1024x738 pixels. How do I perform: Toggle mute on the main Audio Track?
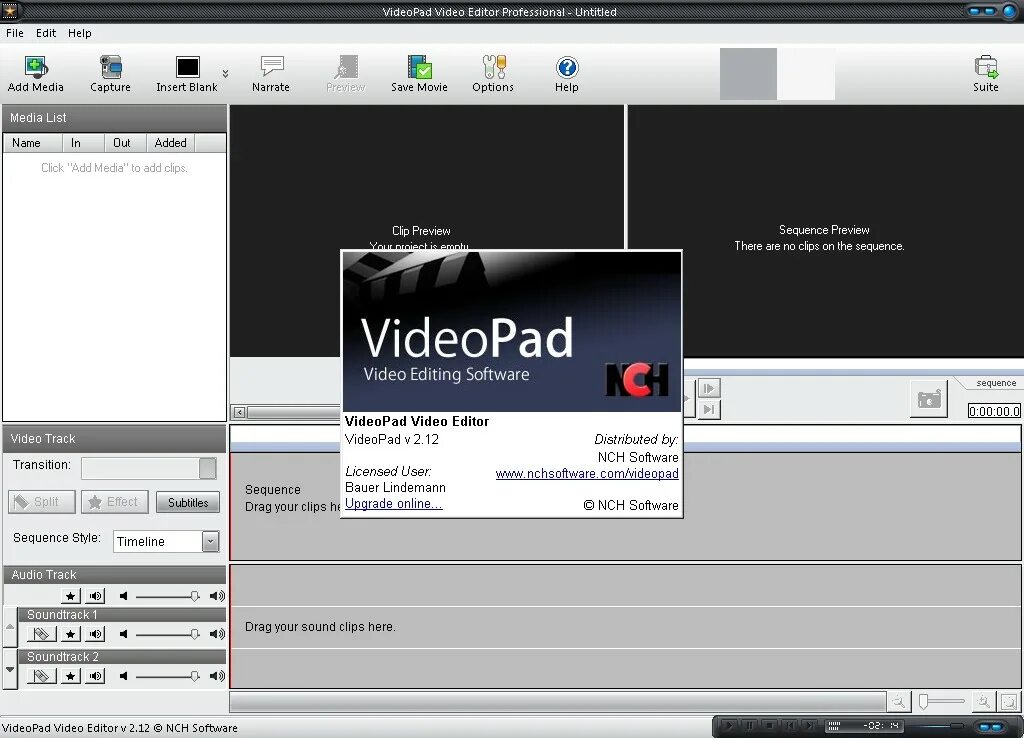coord(96,596)
